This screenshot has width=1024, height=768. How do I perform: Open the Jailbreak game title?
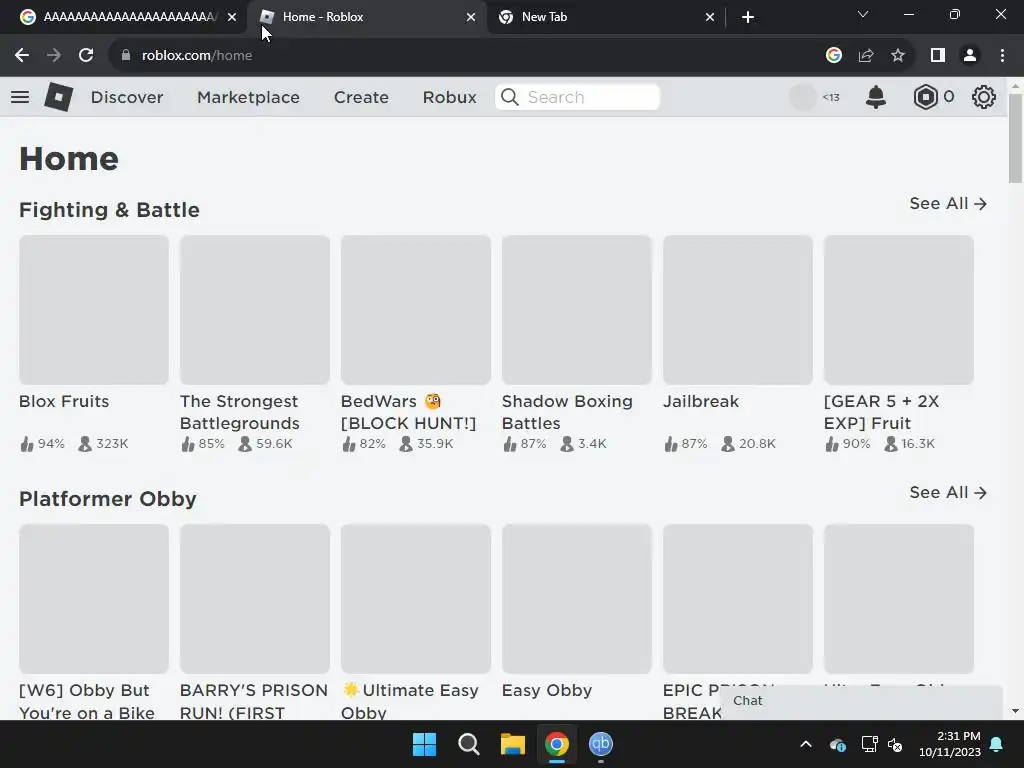pos(701,402)
